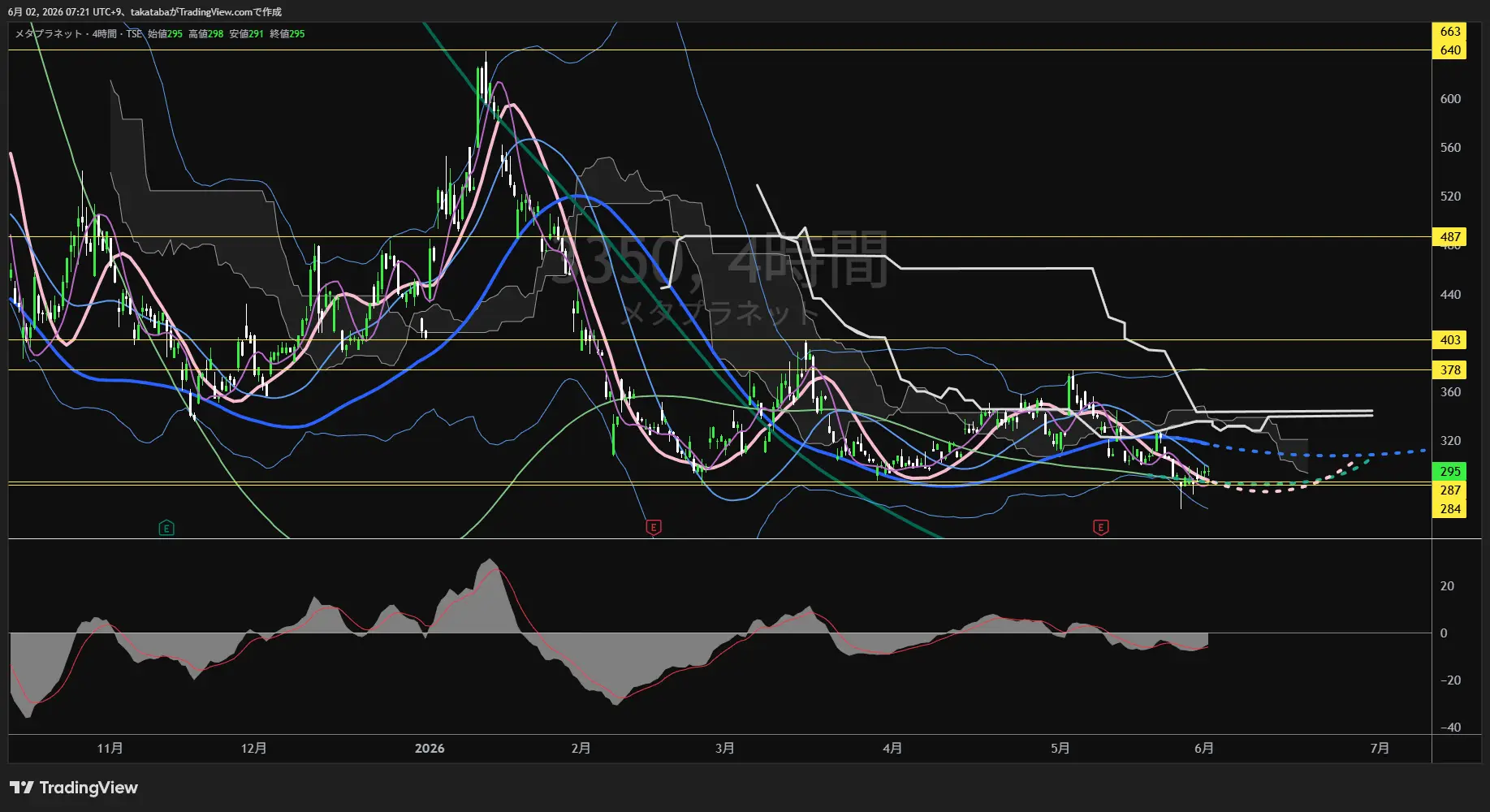Click the oscillator scale value −40
This screenshot has width=1490, height=812.
click(1450, 728)
